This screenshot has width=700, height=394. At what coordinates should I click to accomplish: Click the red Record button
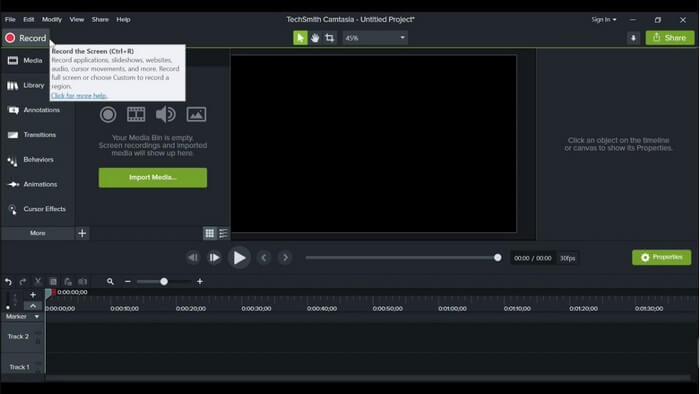(25, 38)
